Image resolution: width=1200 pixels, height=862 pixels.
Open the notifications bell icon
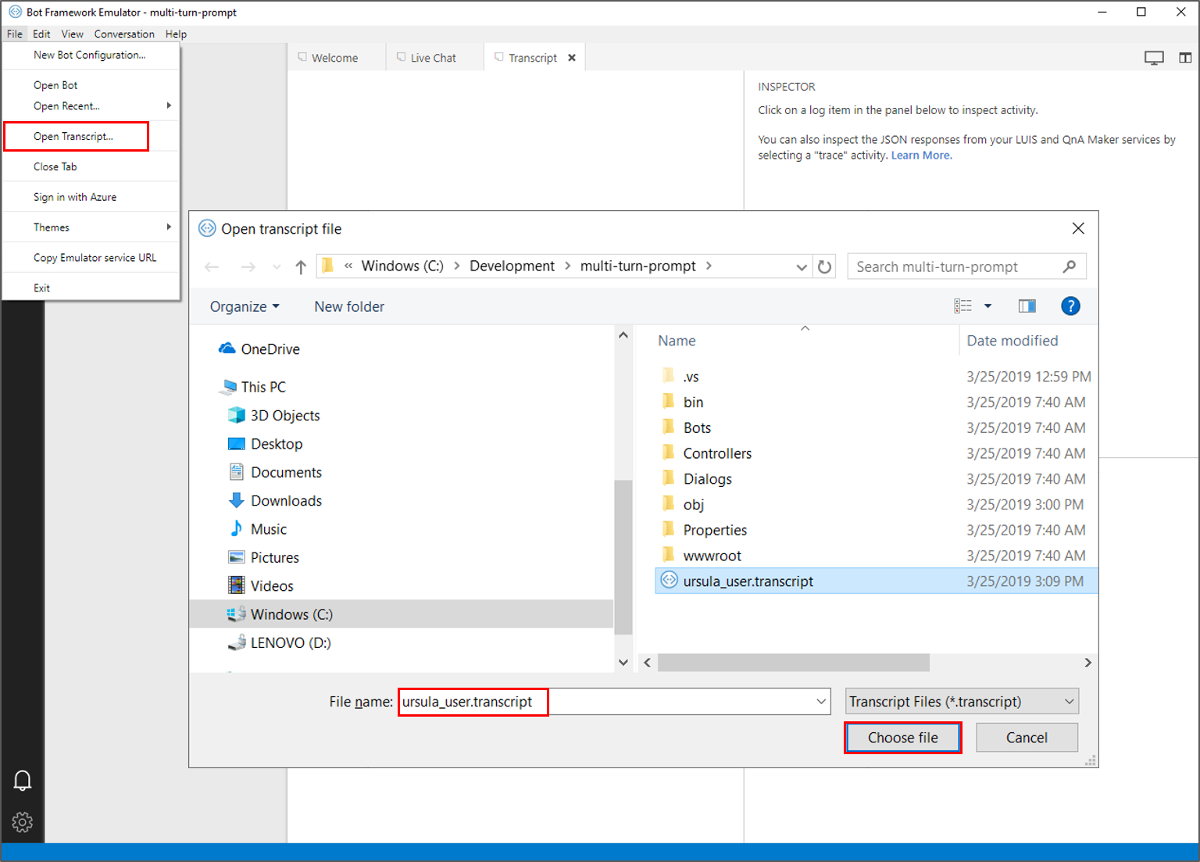point(22,781)
